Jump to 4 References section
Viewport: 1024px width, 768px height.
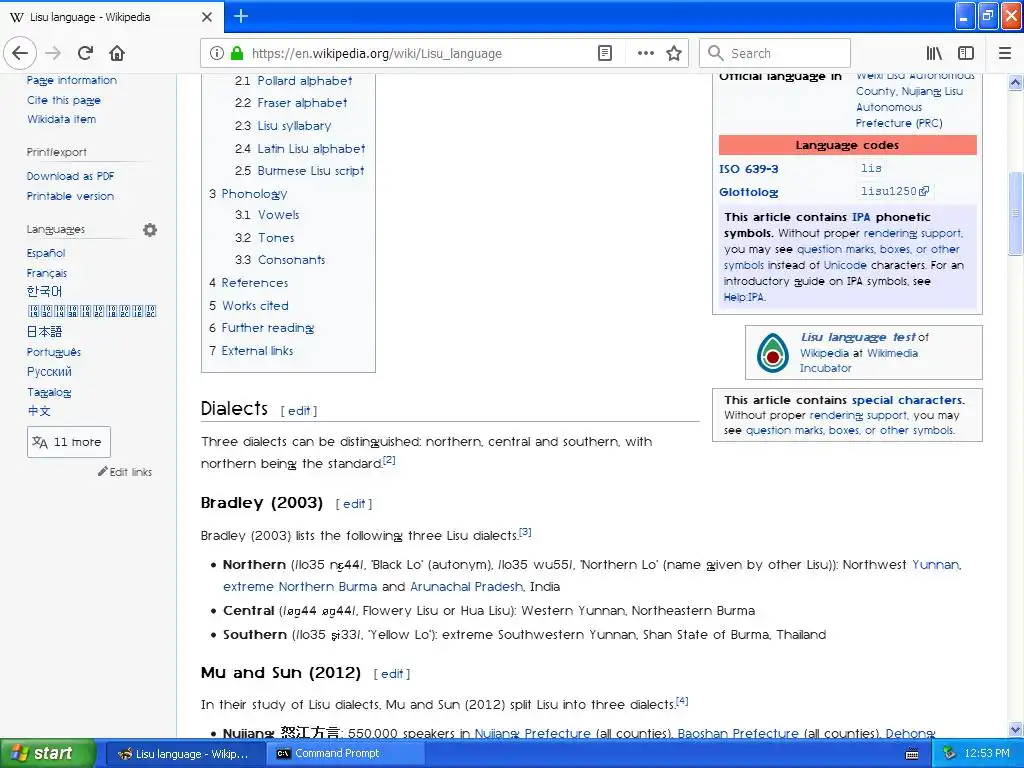coord(248,282)
